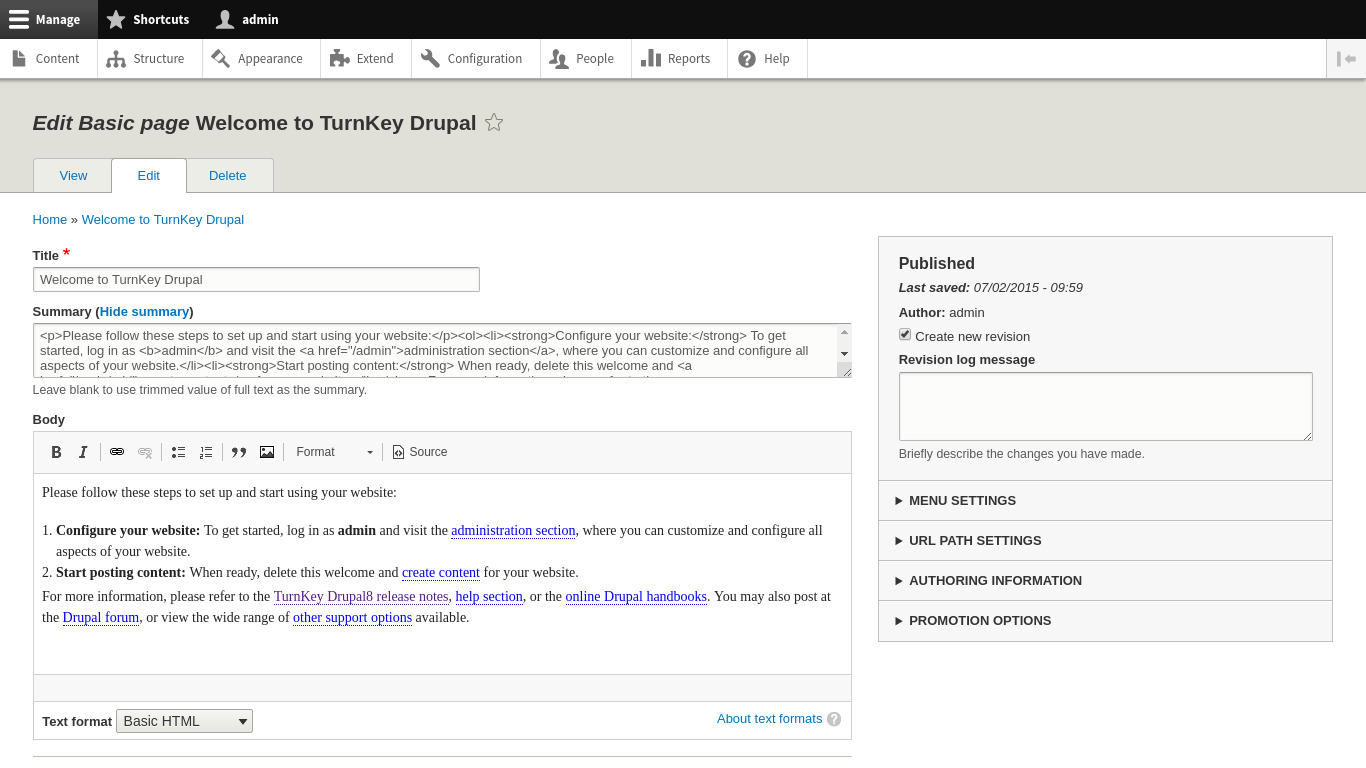Screen dimensions: 1366x768
Task: Toggle italic formatting in Body editor
Action: [x=84, y=452]
